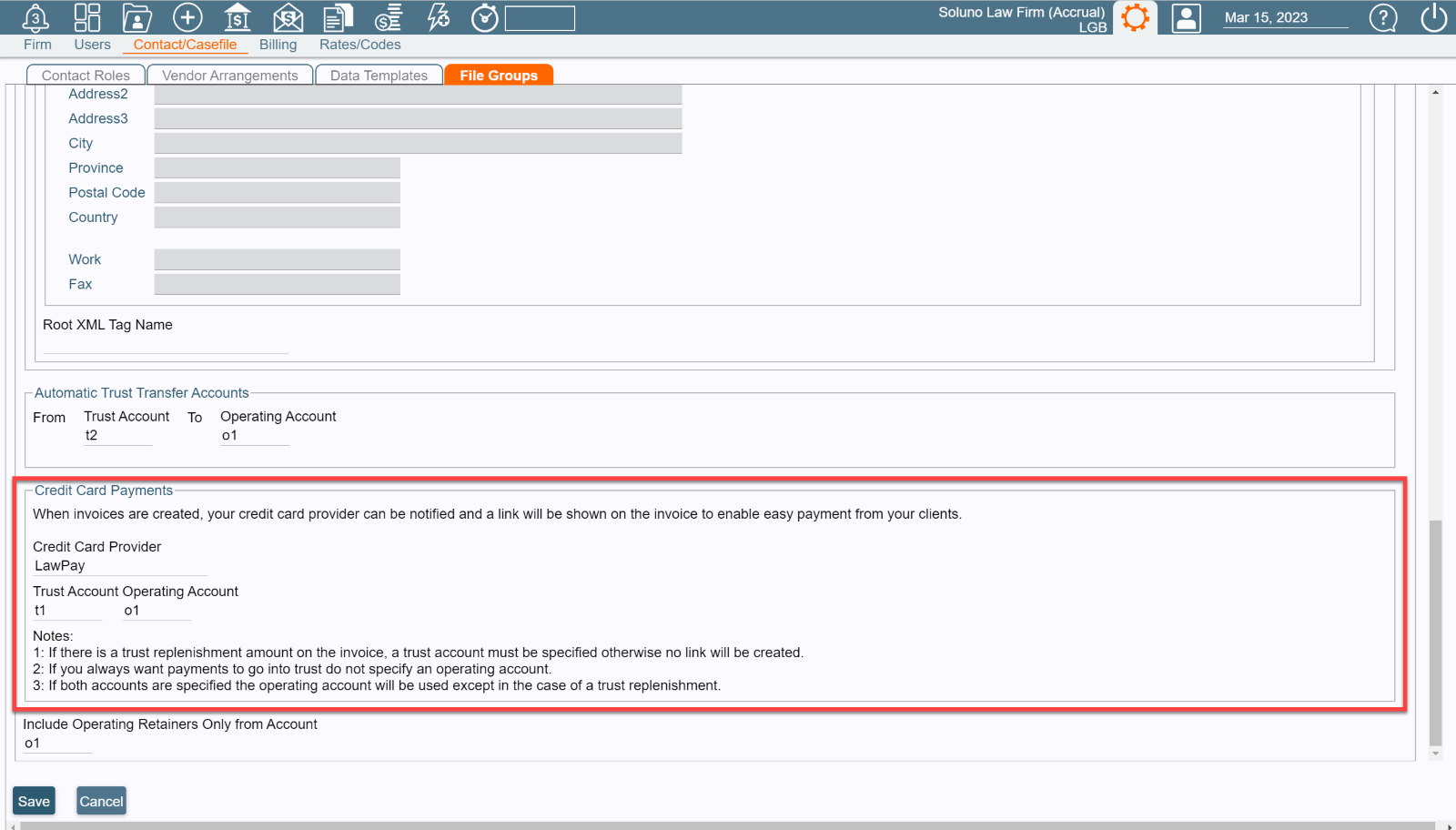Image resolution: width=1456 pixels, height=830 pixels.
Task: Click the document pages toolbar icon
Action: [338, 17]
